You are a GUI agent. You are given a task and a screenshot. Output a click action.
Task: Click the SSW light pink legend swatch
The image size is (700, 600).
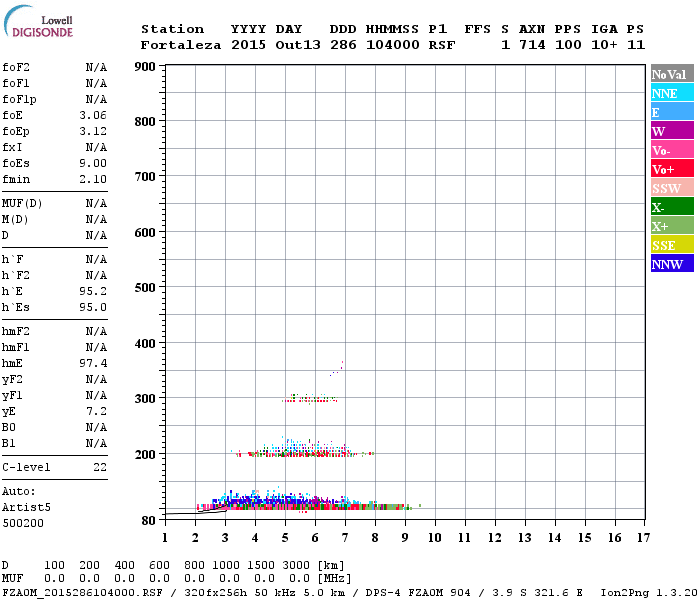coord(672,188)
